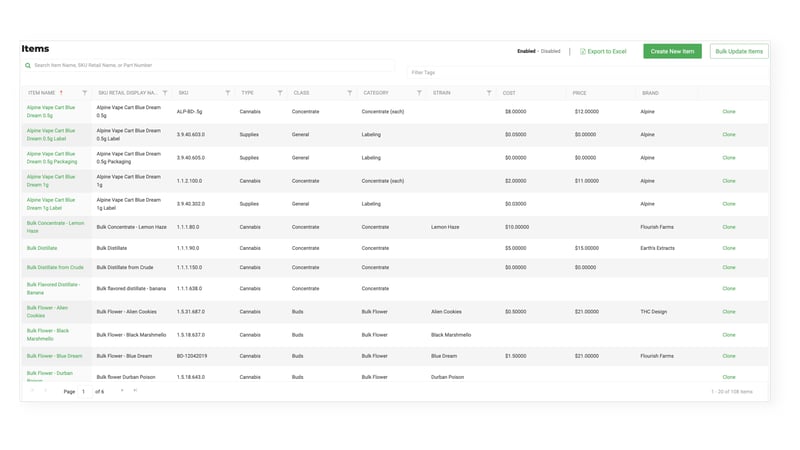Select cost cell $0.05000

point(515,135)
